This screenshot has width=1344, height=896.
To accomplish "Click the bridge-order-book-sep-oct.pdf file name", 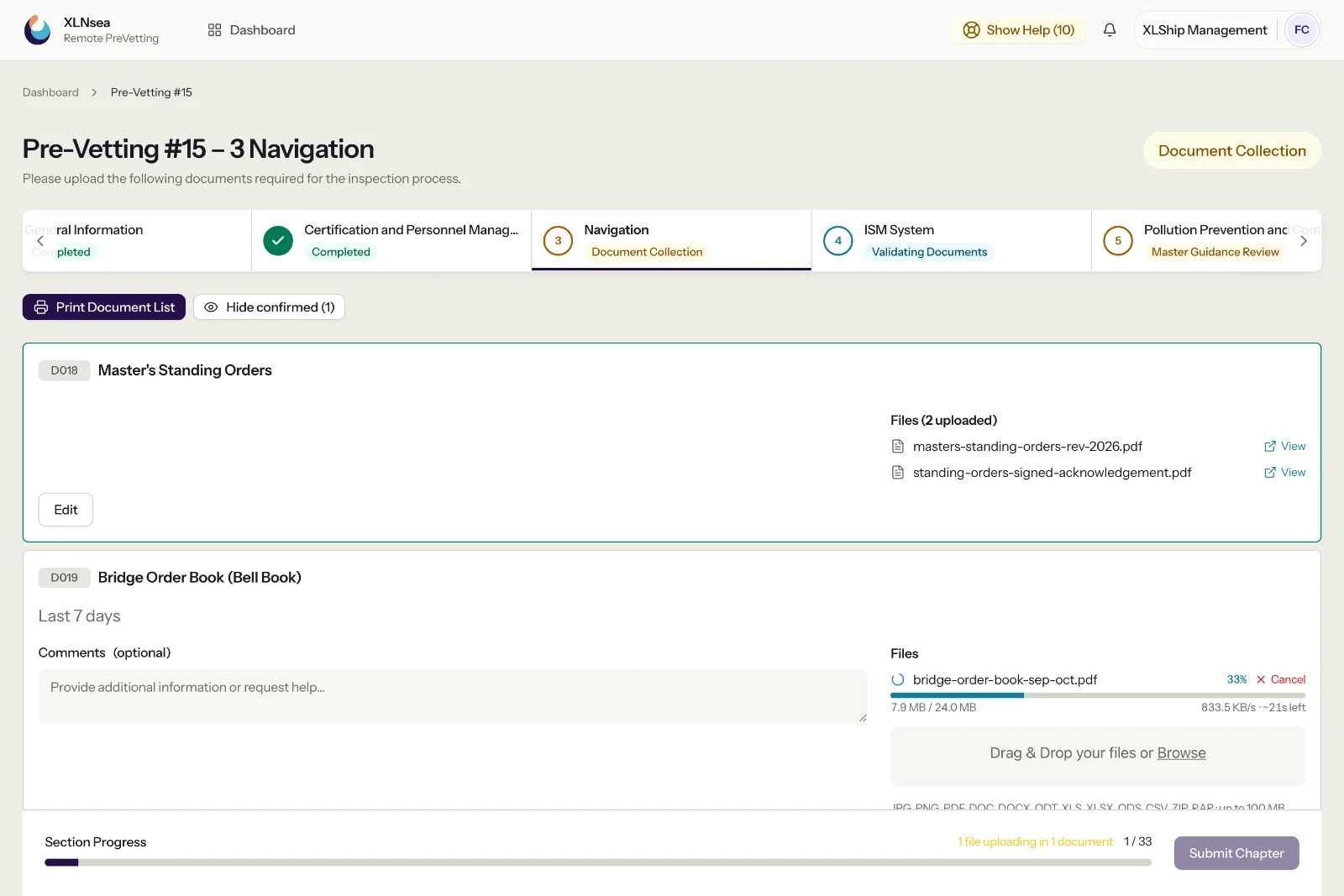I will click(1005, 680).
